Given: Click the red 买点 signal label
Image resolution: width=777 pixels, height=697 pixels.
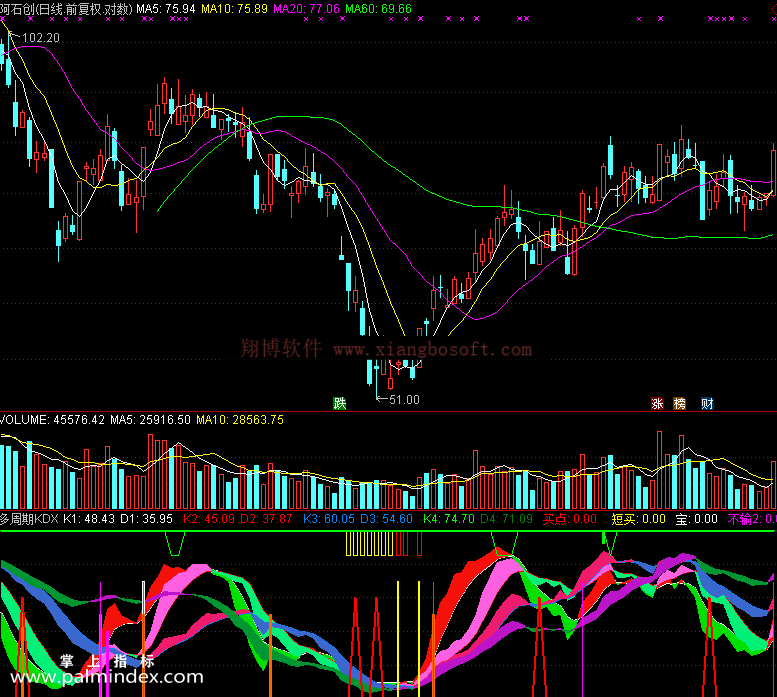Looking at the screenshot, I should tap(569, 519).
